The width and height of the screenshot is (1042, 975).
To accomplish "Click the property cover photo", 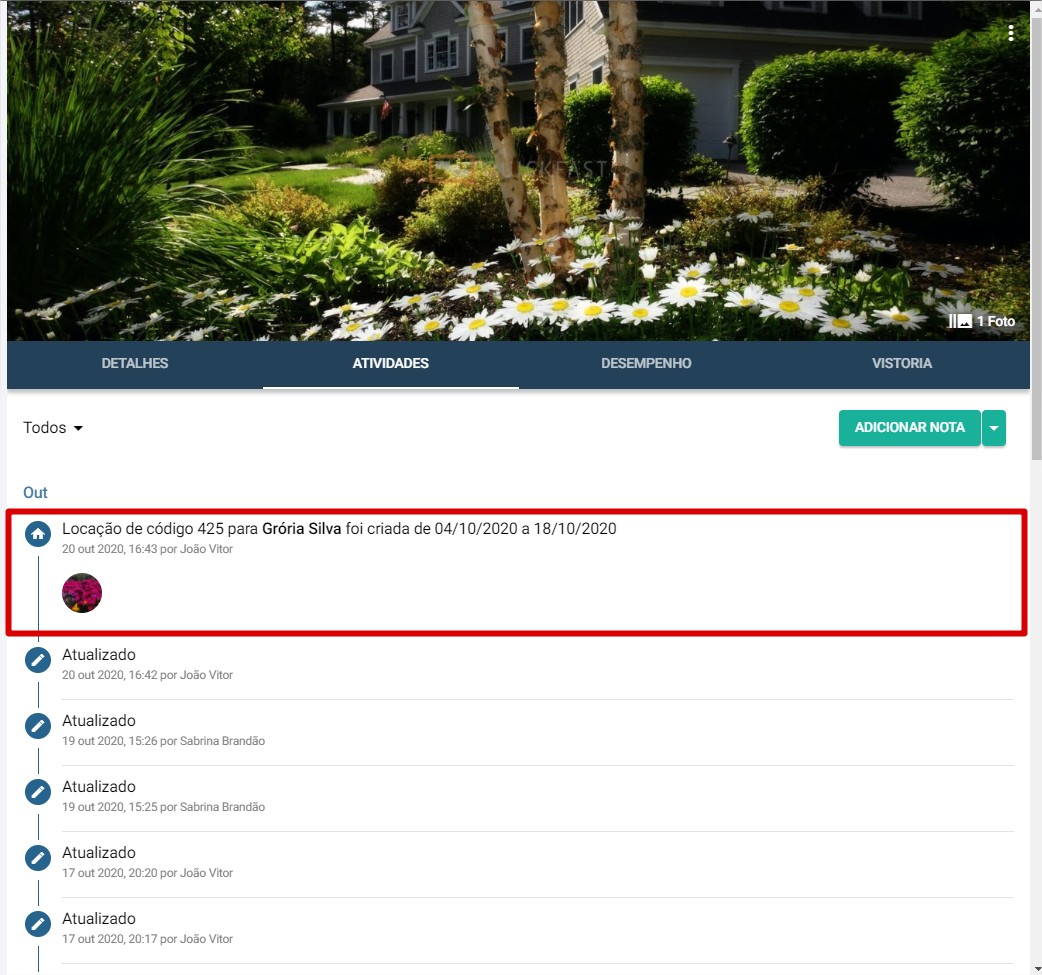I will 518,171.
